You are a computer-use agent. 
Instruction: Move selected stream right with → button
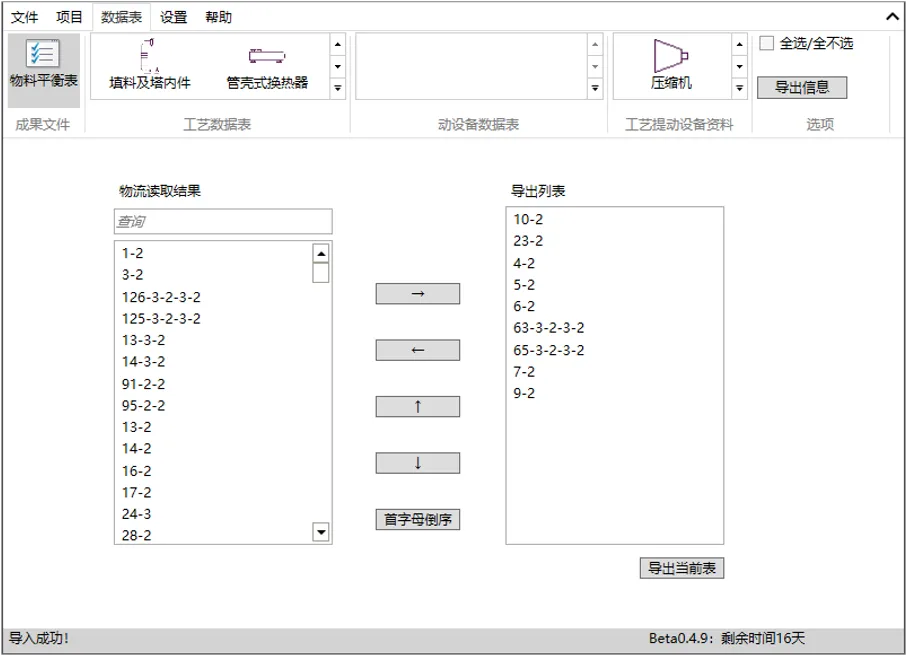pos(418,294)
